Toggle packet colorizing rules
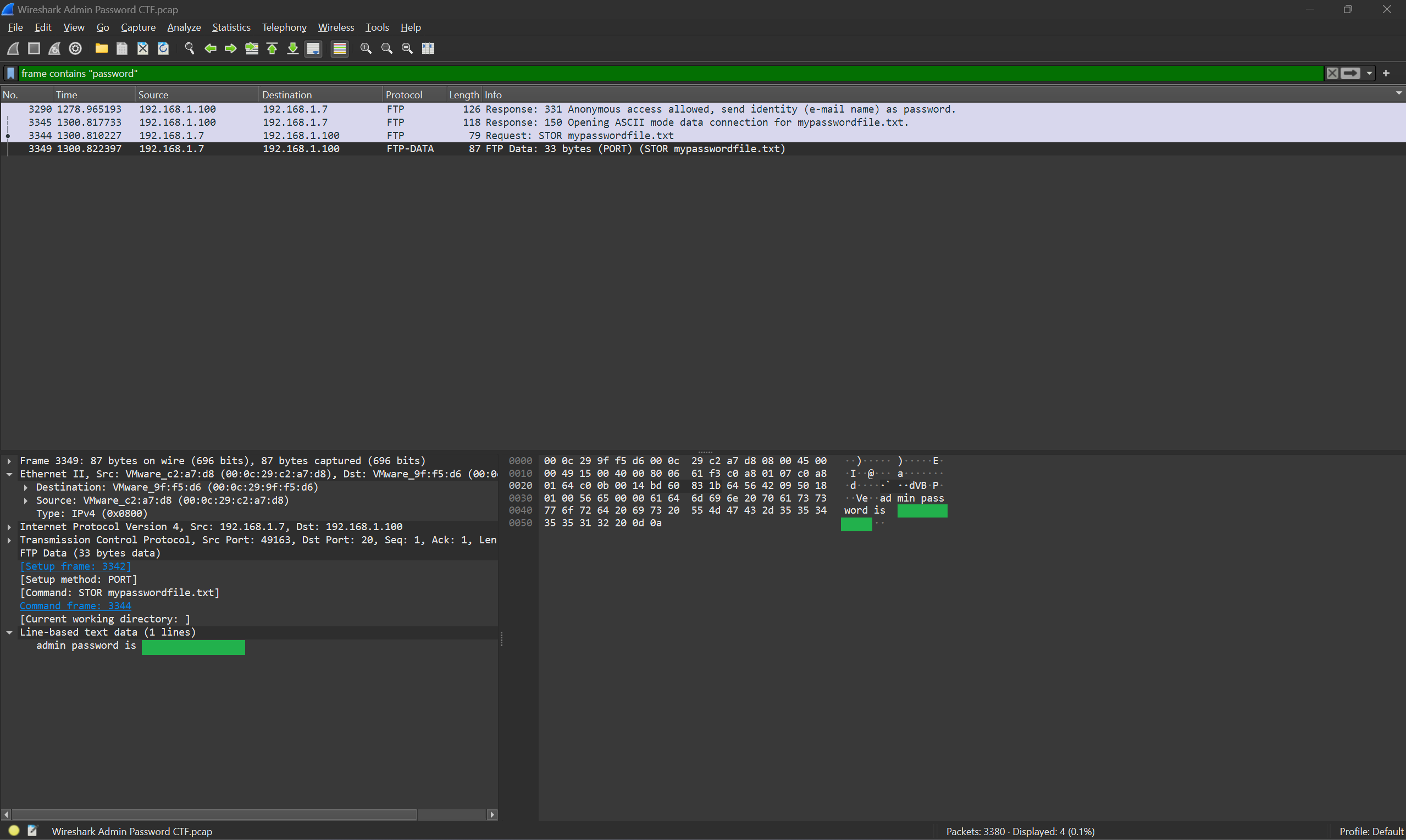 pyautogui.click(x=339, y=49)
